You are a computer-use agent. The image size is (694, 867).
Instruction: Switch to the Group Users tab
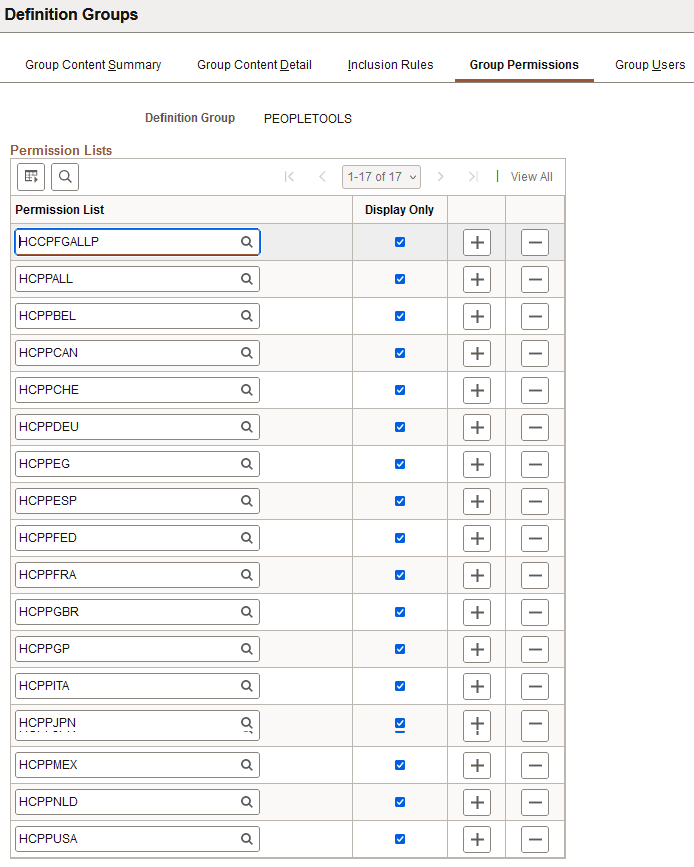tap(650, 64)
